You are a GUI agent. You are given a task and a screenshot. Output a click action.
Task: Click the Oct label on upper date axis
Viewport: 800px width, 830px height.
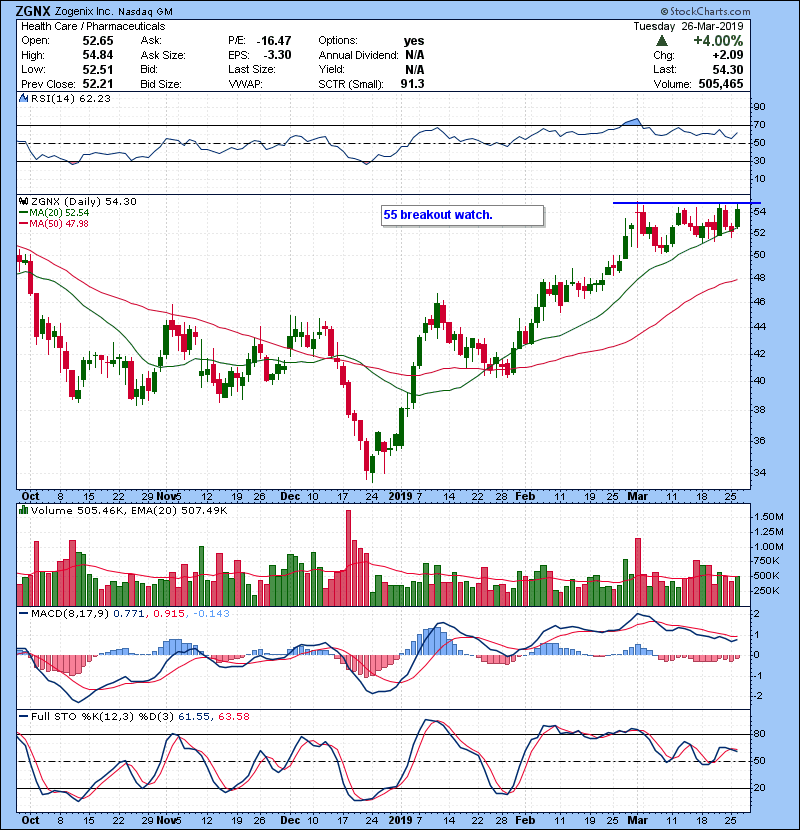pyautogui.click(x=30, y=496)
